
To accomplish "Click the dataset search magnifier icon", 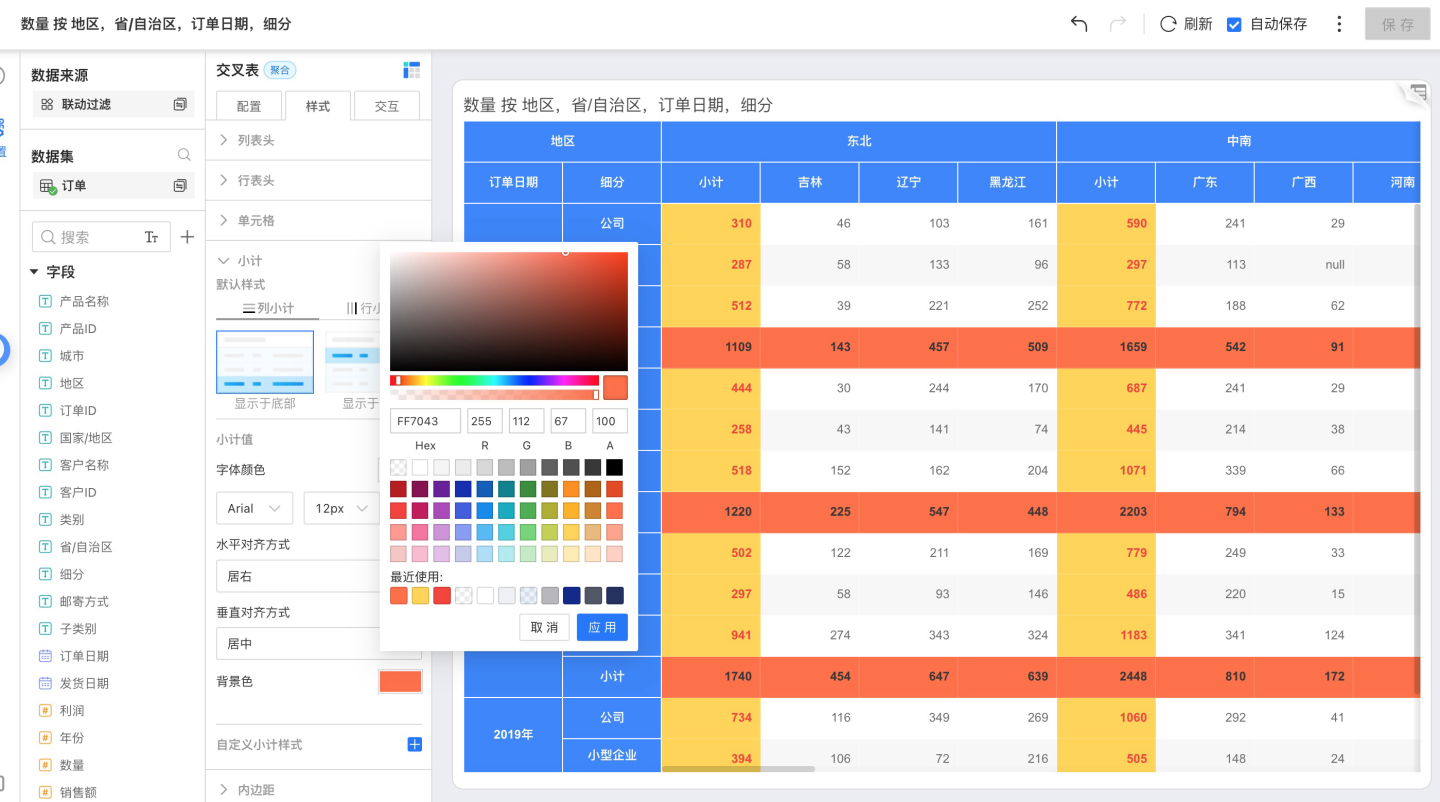I will pos(184,155).
